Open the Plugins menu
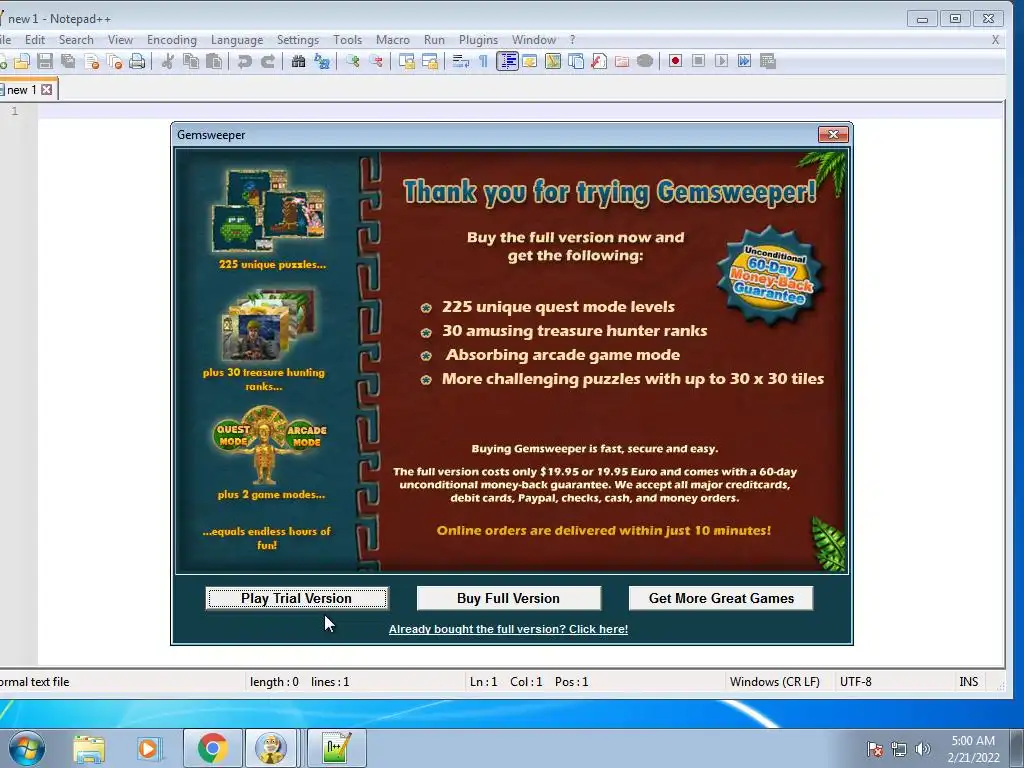This screenshot has width=1024, height=768. point(478,40)
